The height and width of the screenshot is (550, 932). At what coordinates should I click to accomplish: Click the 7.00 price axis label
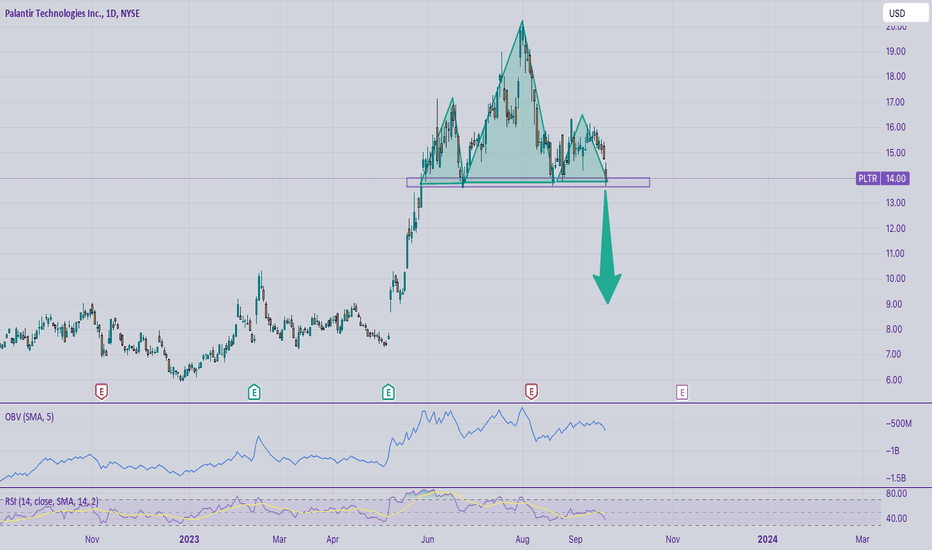tap(894, 354)
